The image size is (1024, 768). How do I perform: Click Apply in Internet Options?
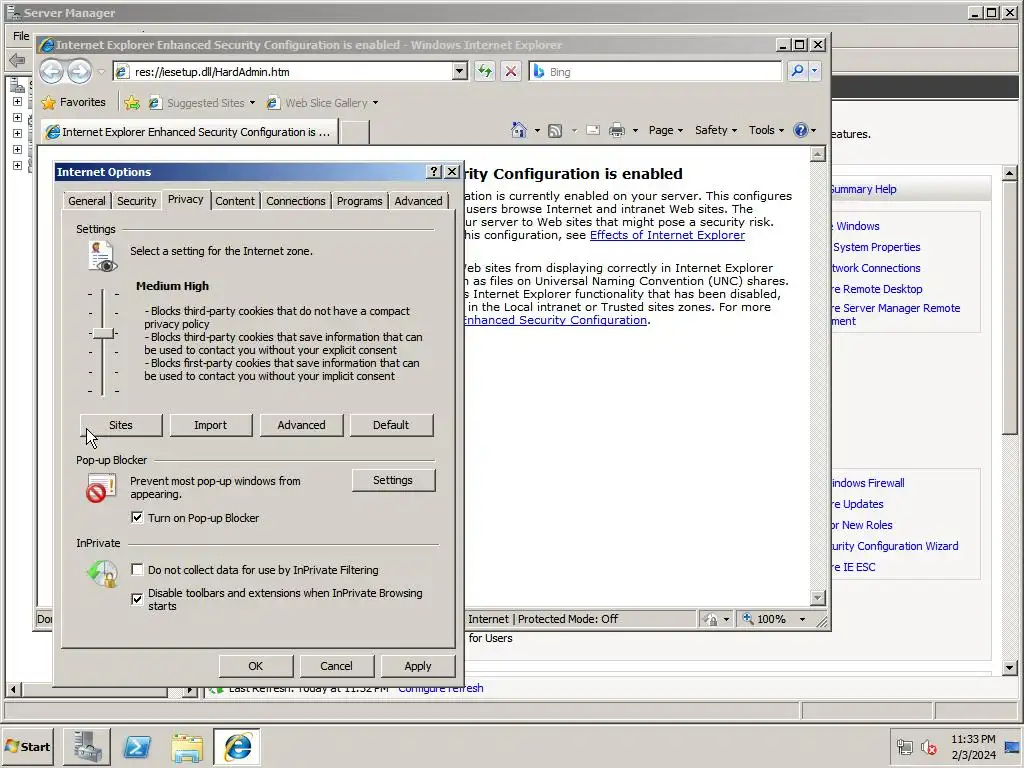[x=418, y=666]
